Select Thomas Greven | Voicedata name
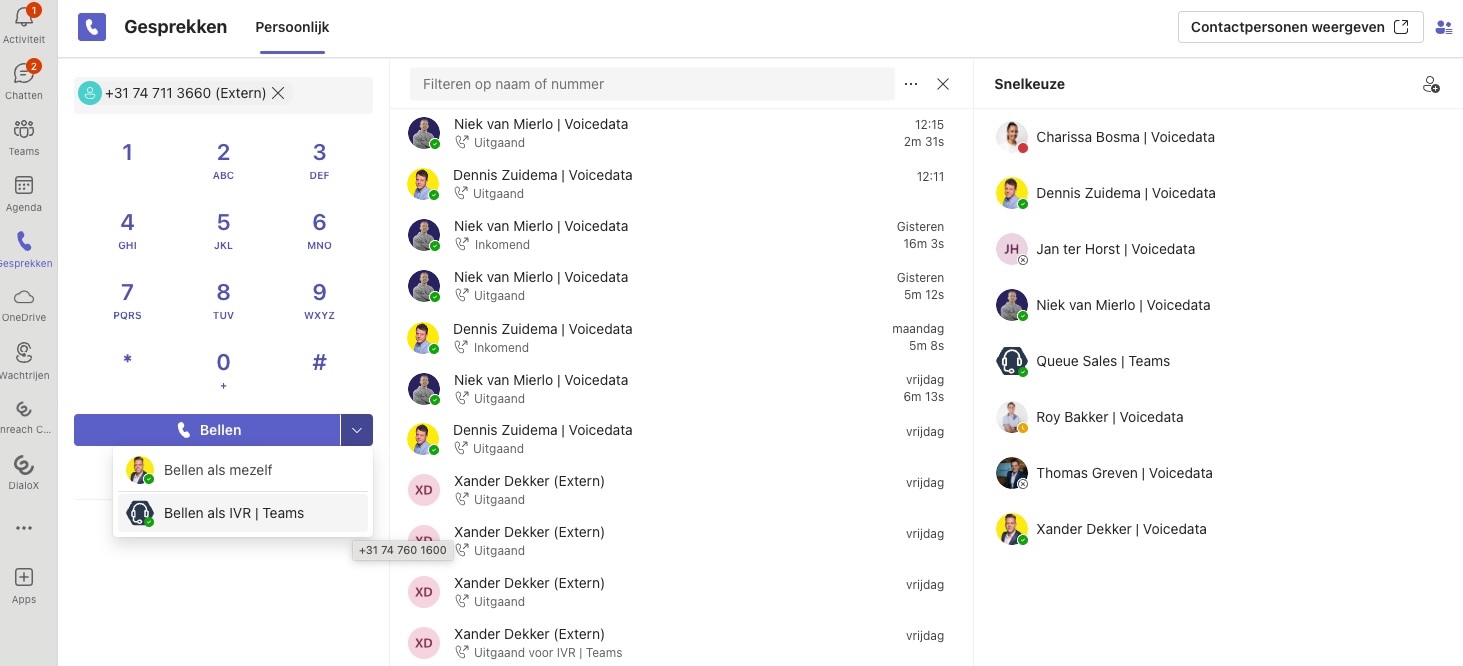Viewport: 1463px width, 666px height. click(x=1124, y=473)
